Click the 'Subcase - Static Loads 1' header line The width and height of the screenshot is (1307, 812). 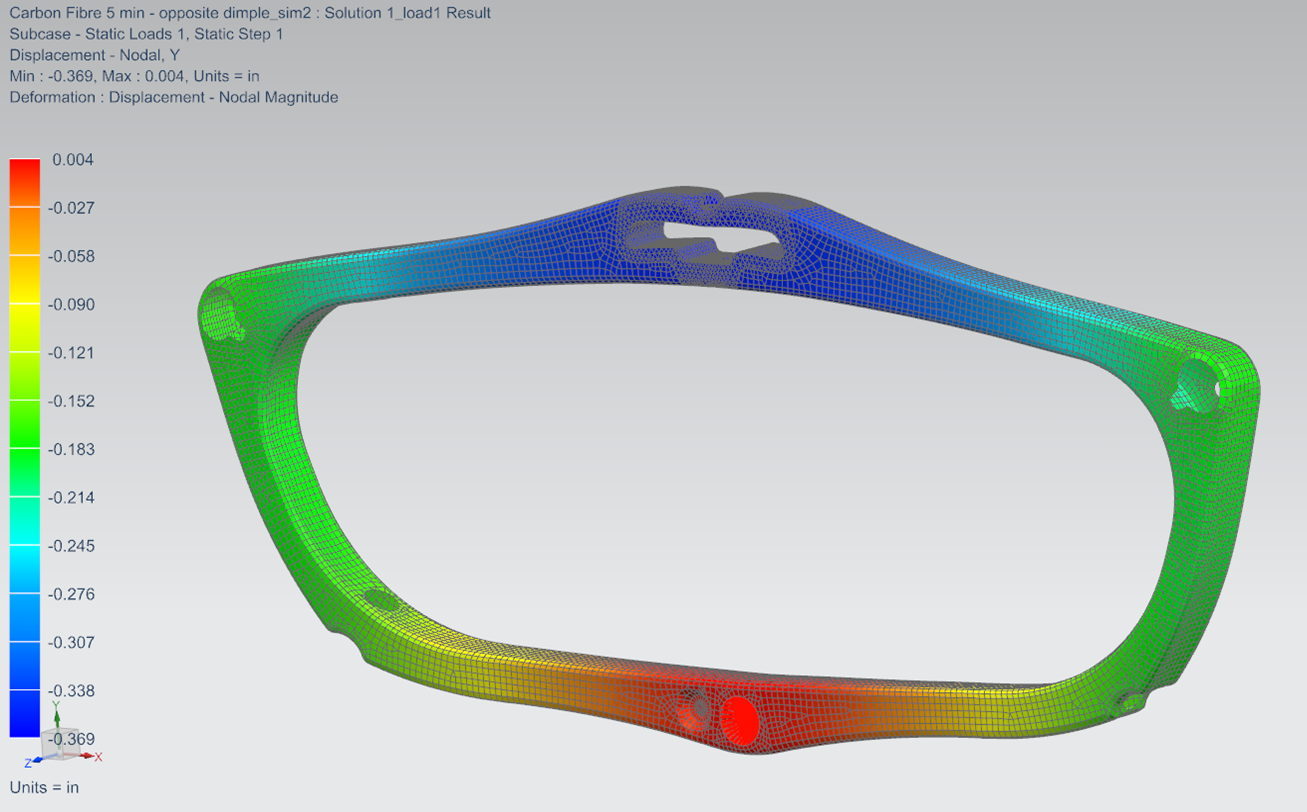pyautogui.click(x=132, y=34)
